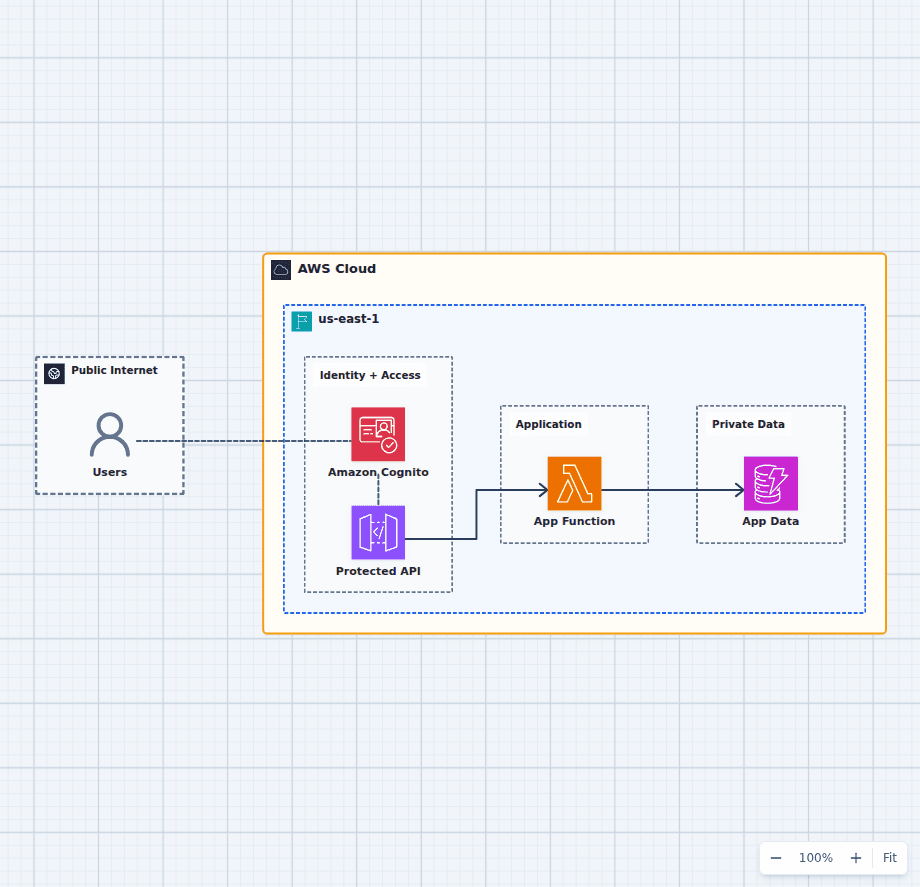Click the Protected API caption text
Viewport: 920px width, 887px height.
[378, 571]
